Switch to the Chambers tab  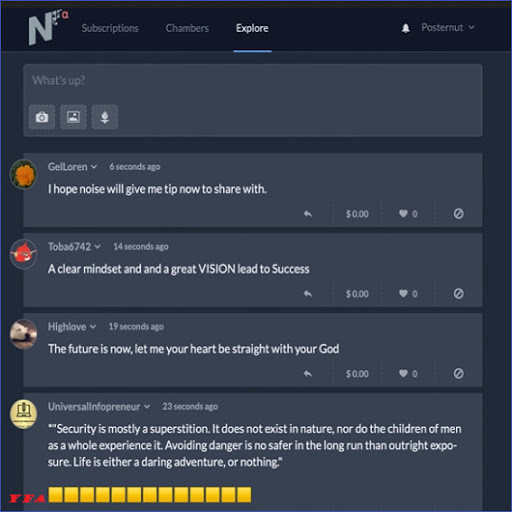click(187, 28)
